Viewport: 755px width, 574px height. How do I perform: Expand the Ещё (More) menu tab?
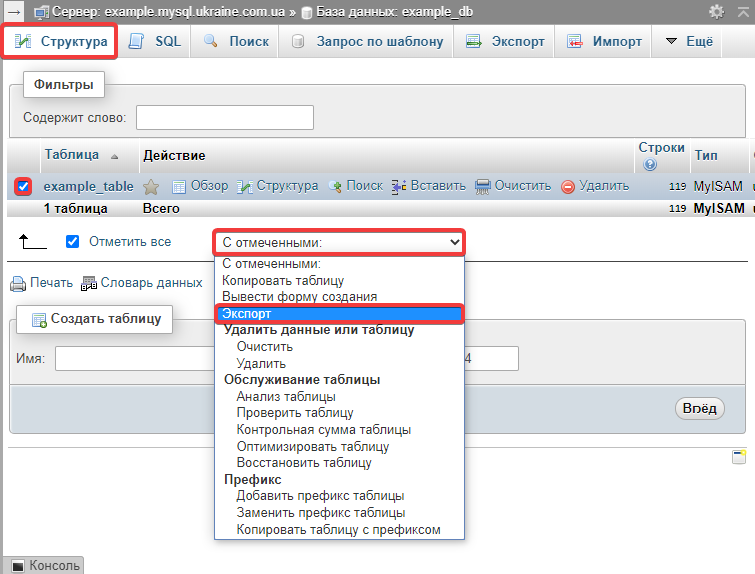pyautogui.click(x=688, y=41)
